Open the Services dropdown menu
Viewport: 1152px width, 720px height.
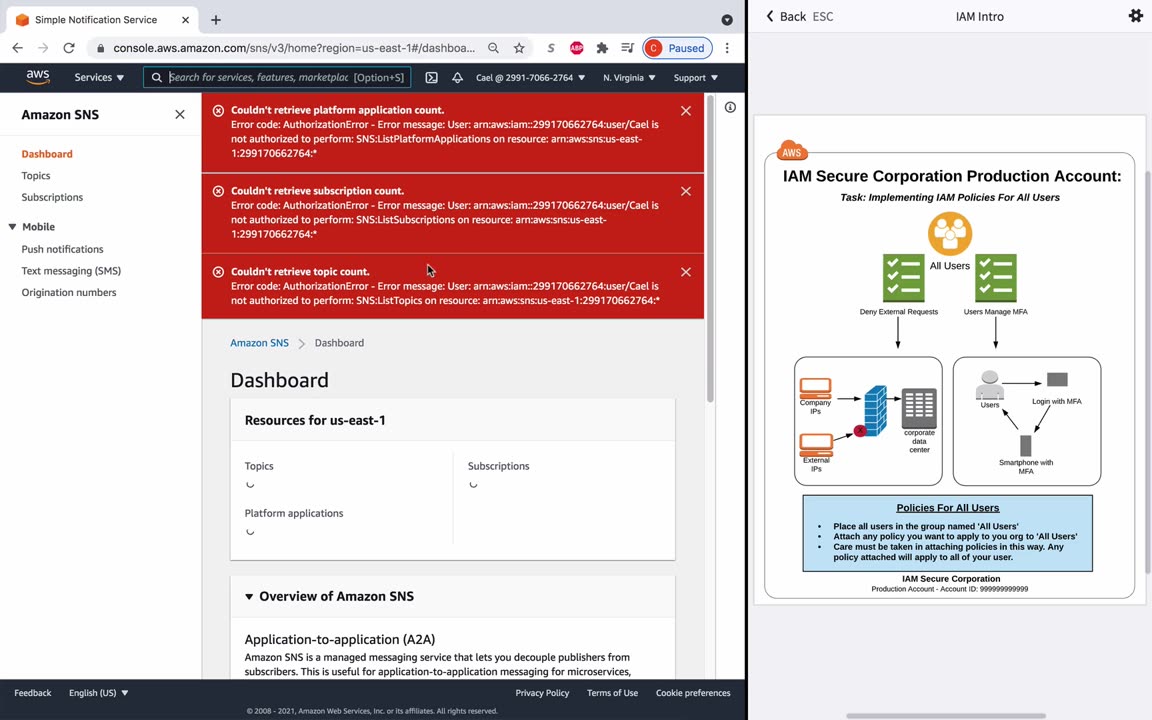(99, 77)
